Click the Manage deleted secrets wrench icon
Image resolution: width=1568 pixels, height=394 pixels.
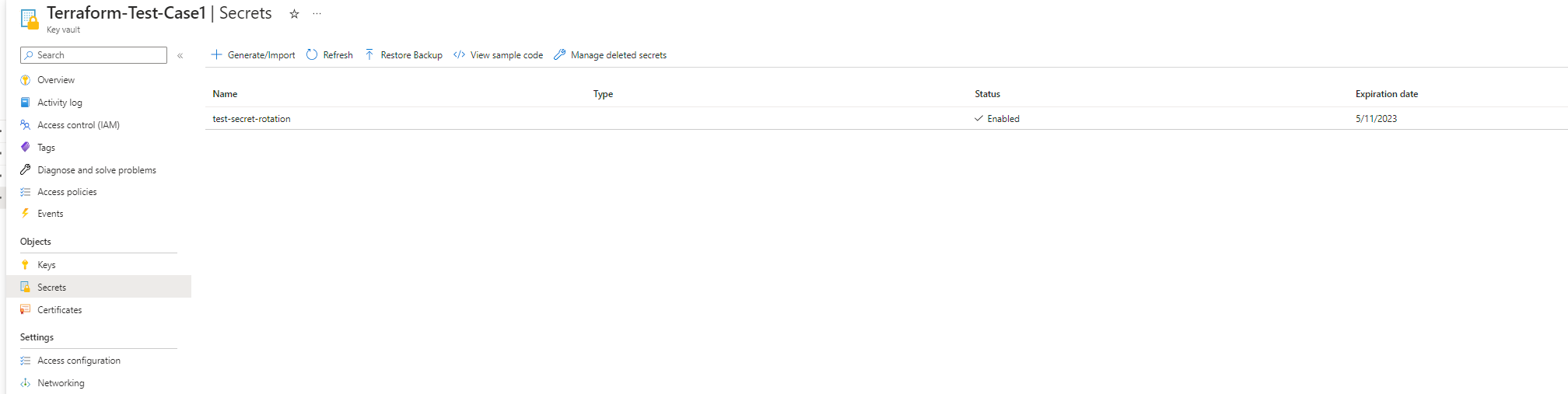coord(559,54)
